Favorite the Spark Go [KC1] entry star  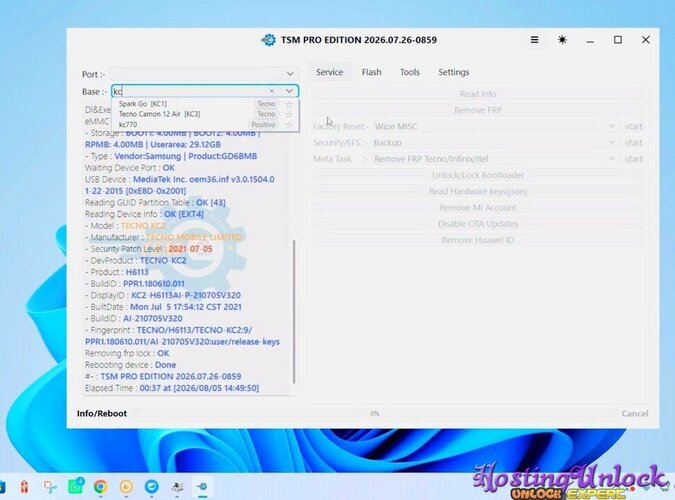click(289, 104)
